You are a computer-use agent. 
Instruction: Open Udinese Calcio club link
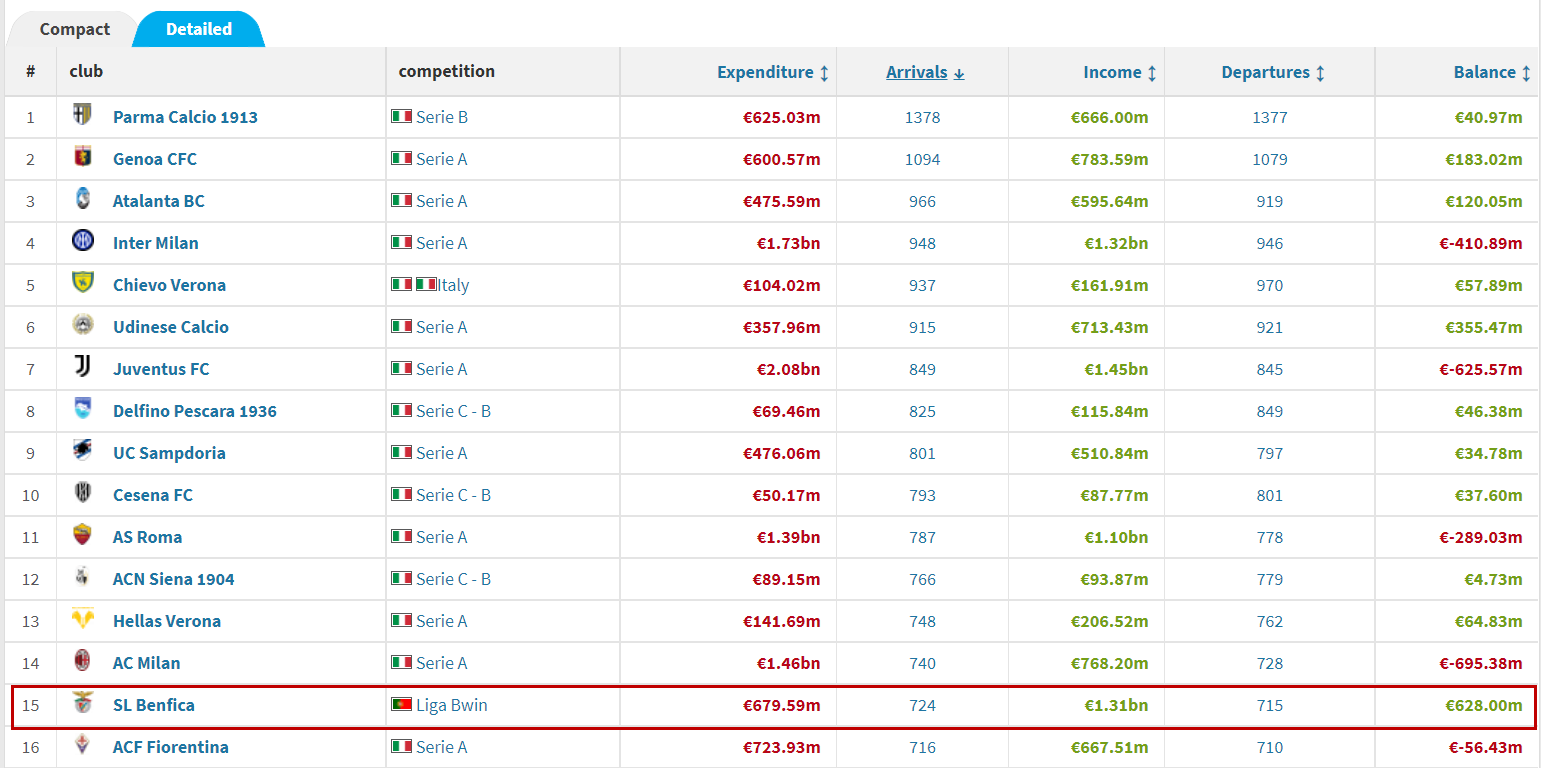pos(171,327)
